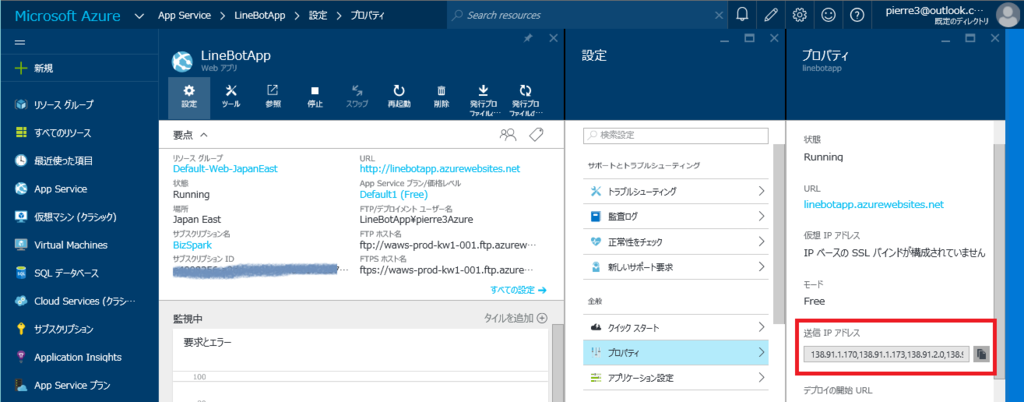The image size is (1024, 402).
Task: Click 設定 in breadcrumb
Action: tap(318, 15)
